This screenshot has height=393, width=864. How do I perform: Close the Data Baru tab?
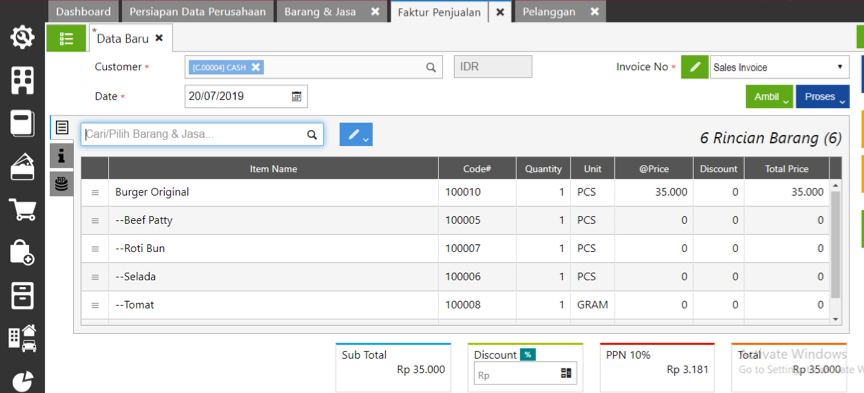click(x=159, y=37)
